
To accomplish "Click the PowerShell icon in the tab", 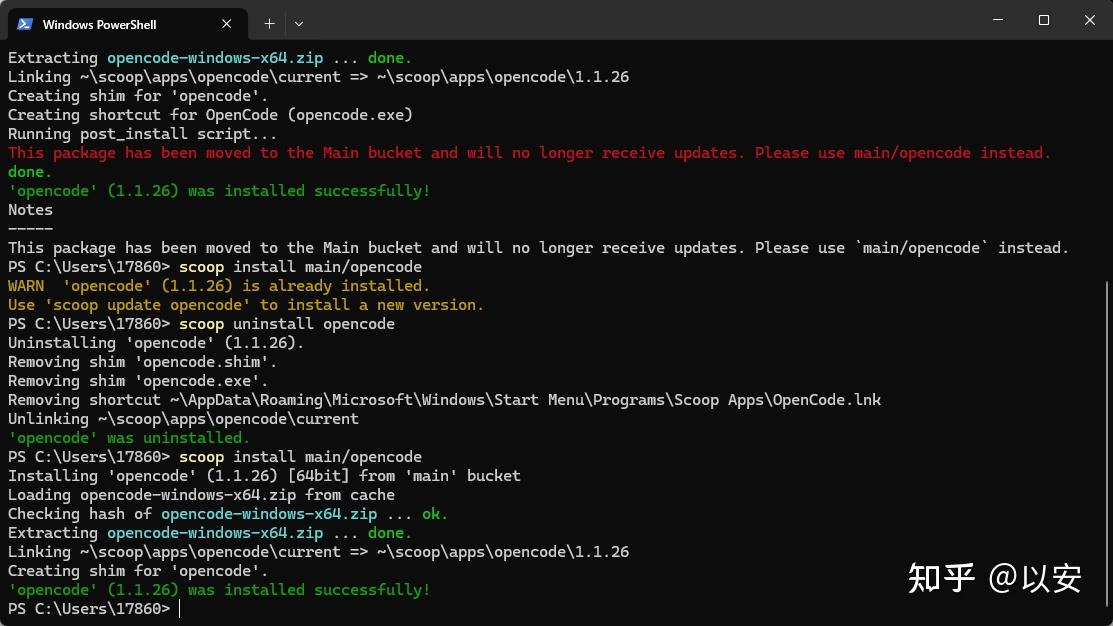I will (25, 24).
